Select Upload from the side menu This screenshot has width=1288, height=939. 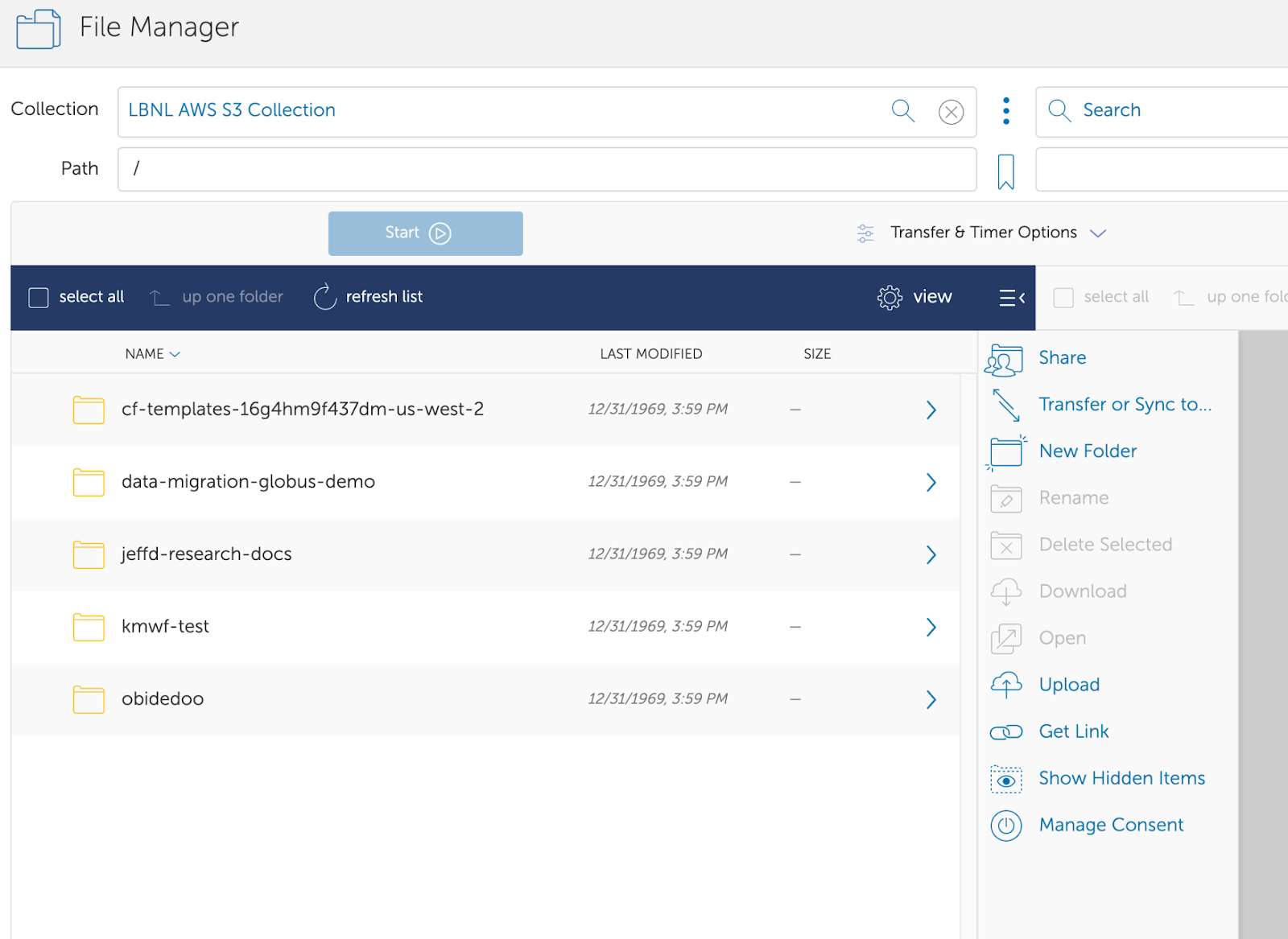point(1069,685)
